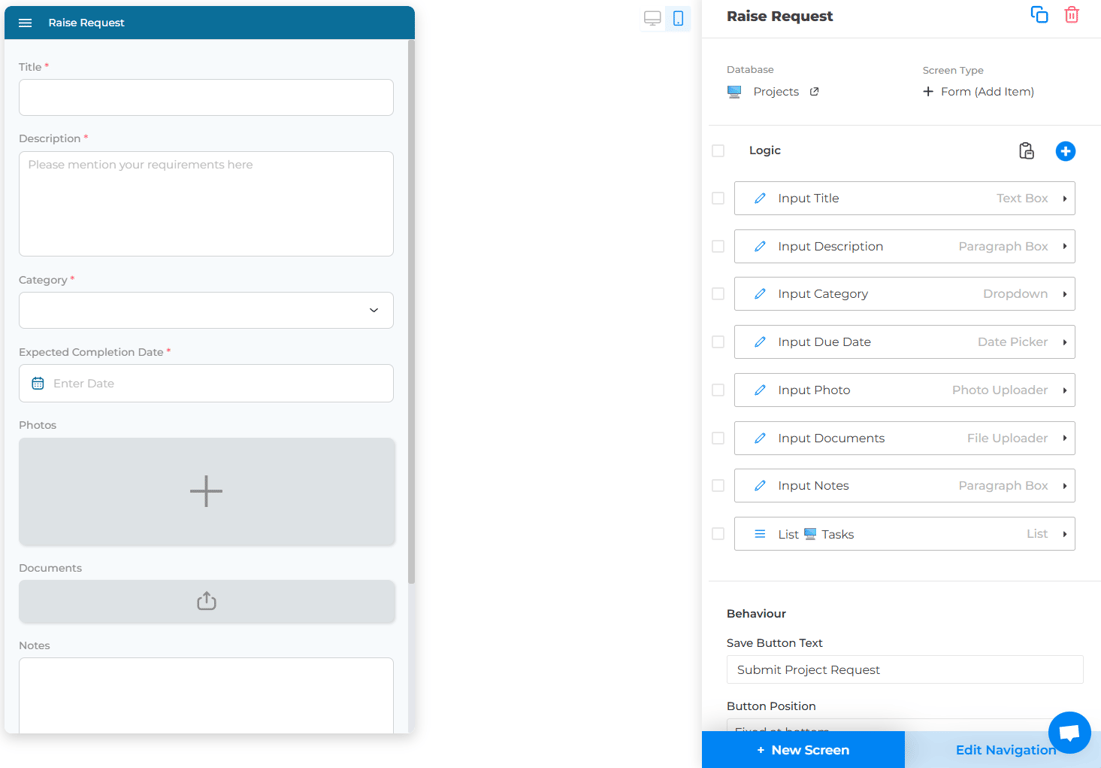Delete the Raise Request screen
Screen dimensions: 1101x768
[x=1072, y=14]
